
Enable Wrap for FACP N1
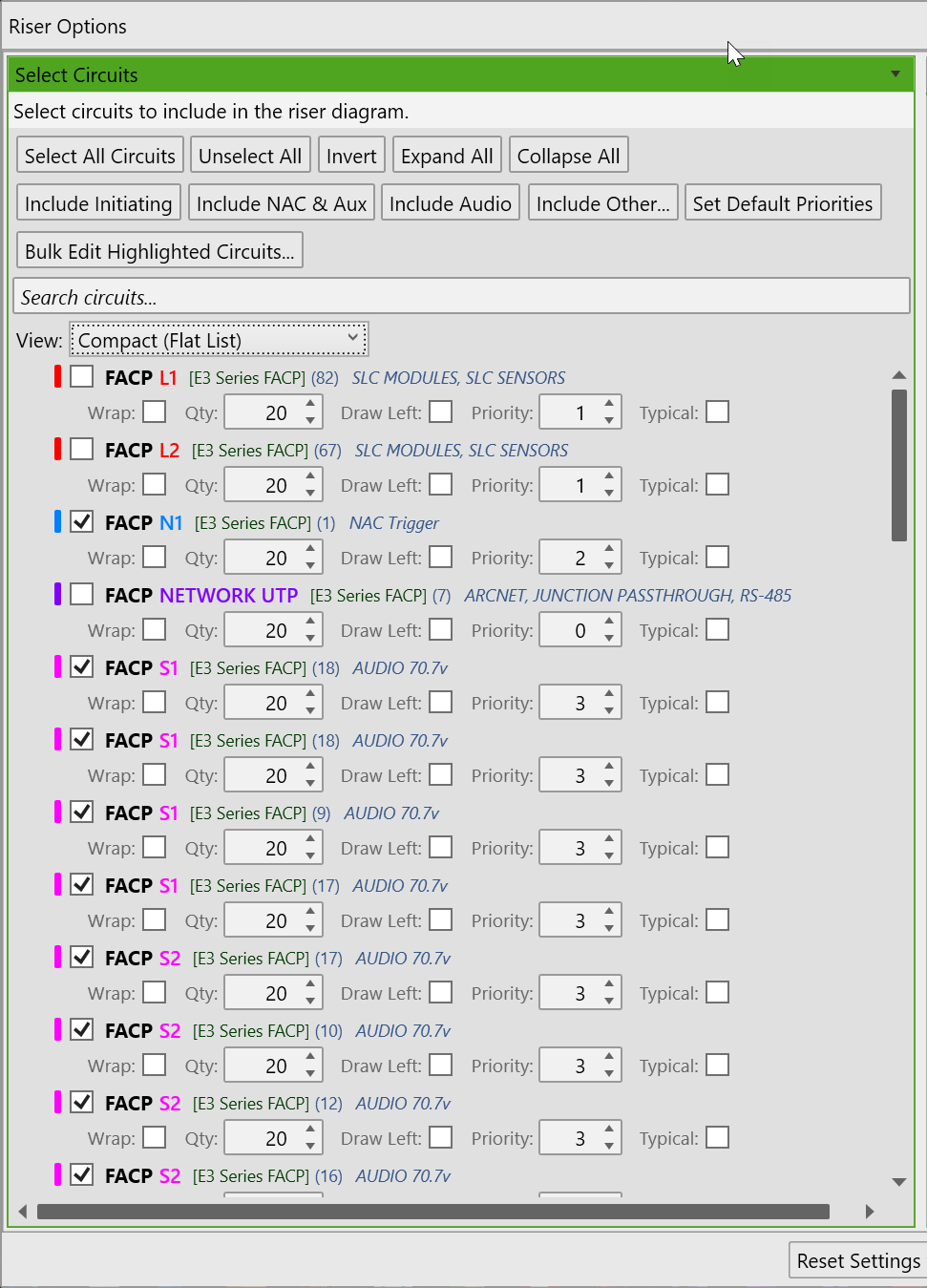155,557
